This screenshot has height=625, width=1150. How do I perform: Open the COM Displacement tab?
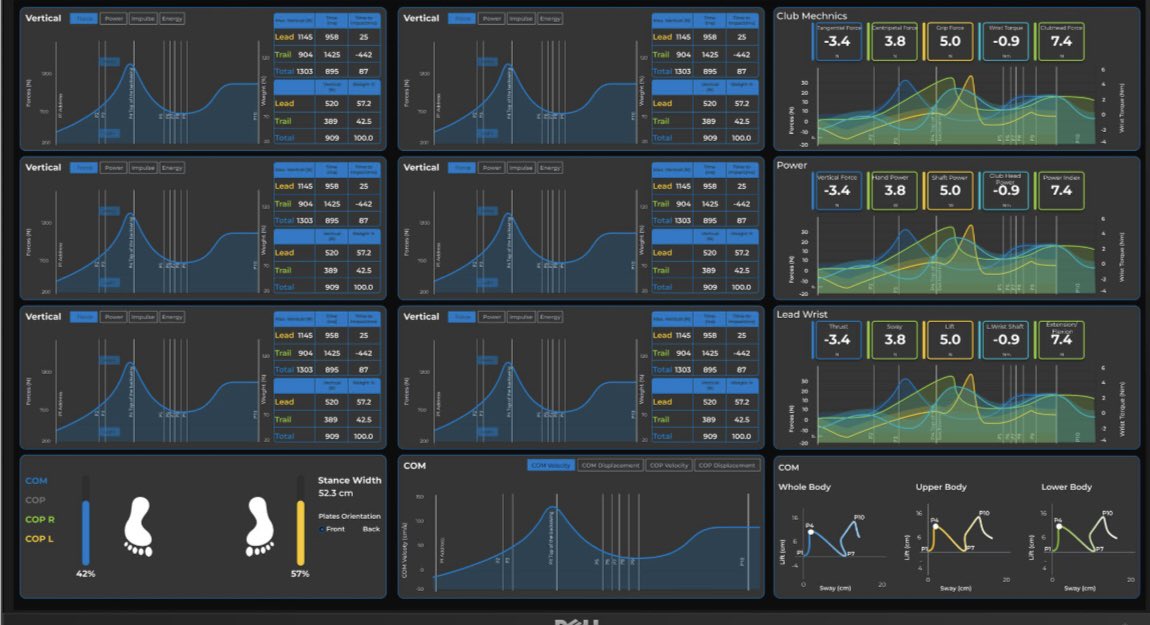pyautogui.click(x=609, y=465)
